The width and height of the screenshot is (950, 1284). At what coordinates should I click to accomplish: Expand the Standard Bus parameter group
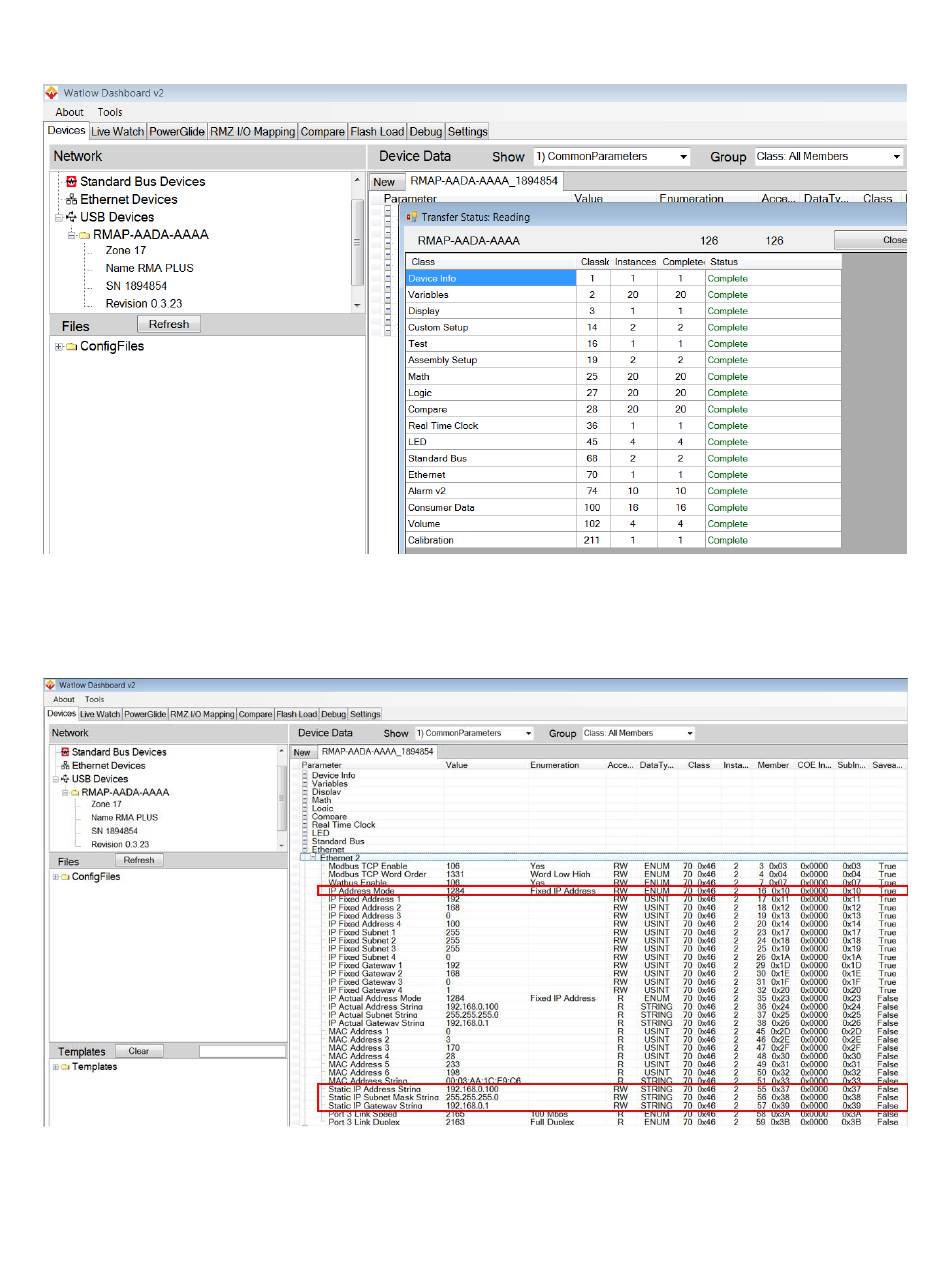pyautogui.click(x=306, y=842)
